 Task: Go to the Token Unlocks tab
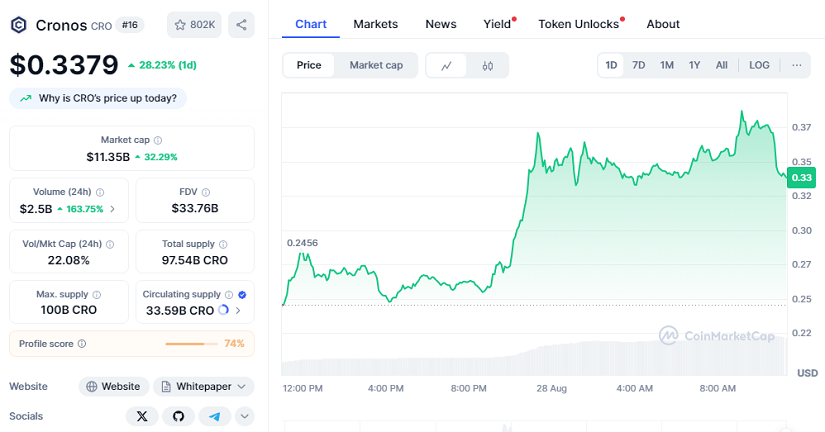click(578, 24)
